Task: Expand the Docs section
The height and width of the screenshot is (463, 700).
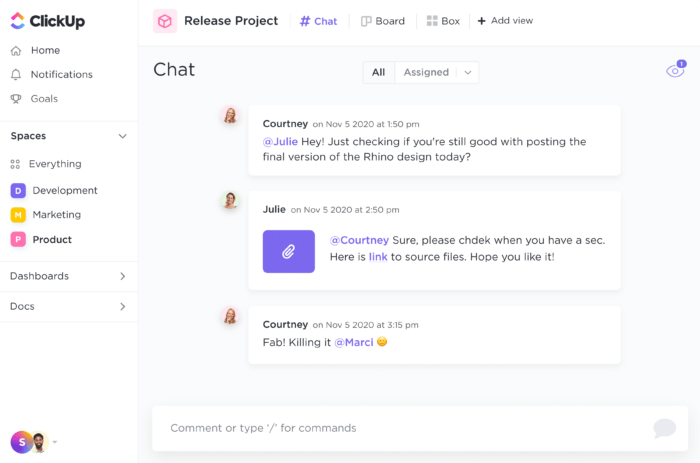Action: click(123, 307)
